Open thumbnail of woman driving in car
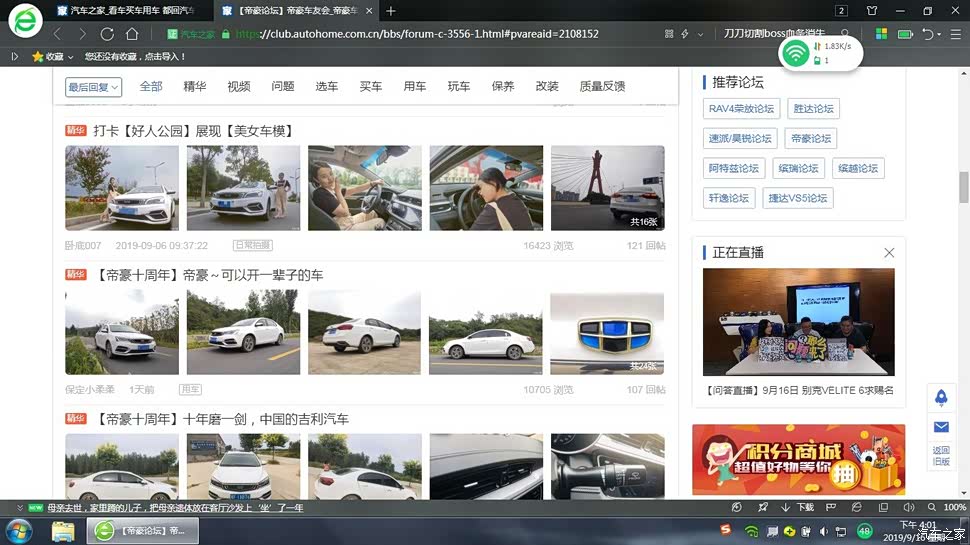 pyautogui.click(x=364, y=188)
